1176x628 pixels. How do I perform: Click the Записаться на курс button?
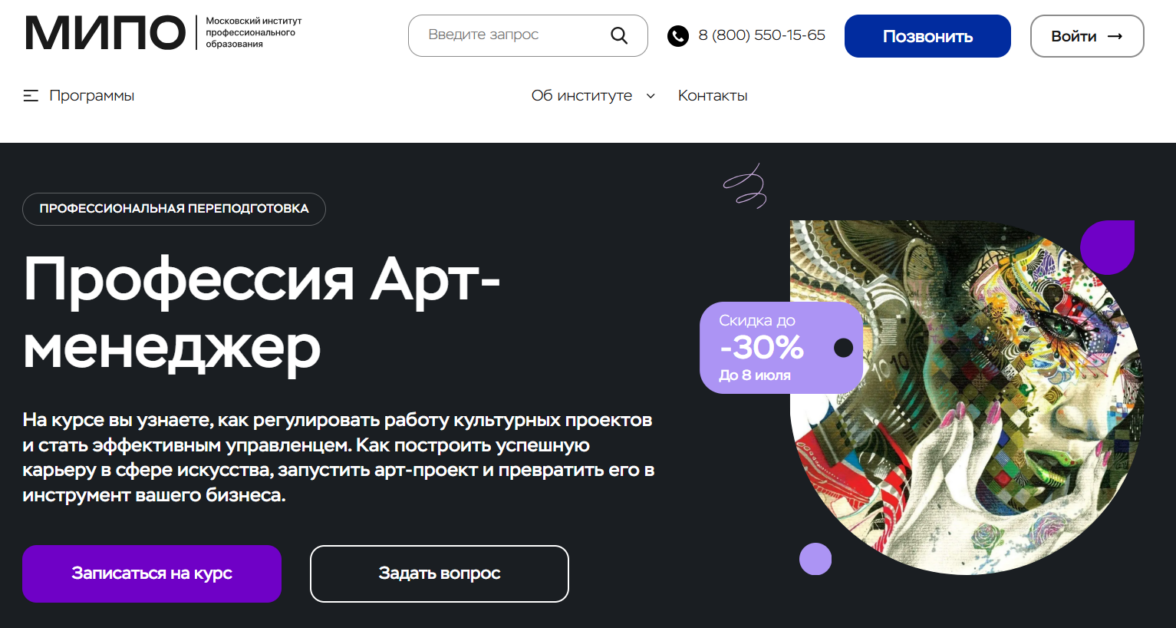(x=152, y=573)
